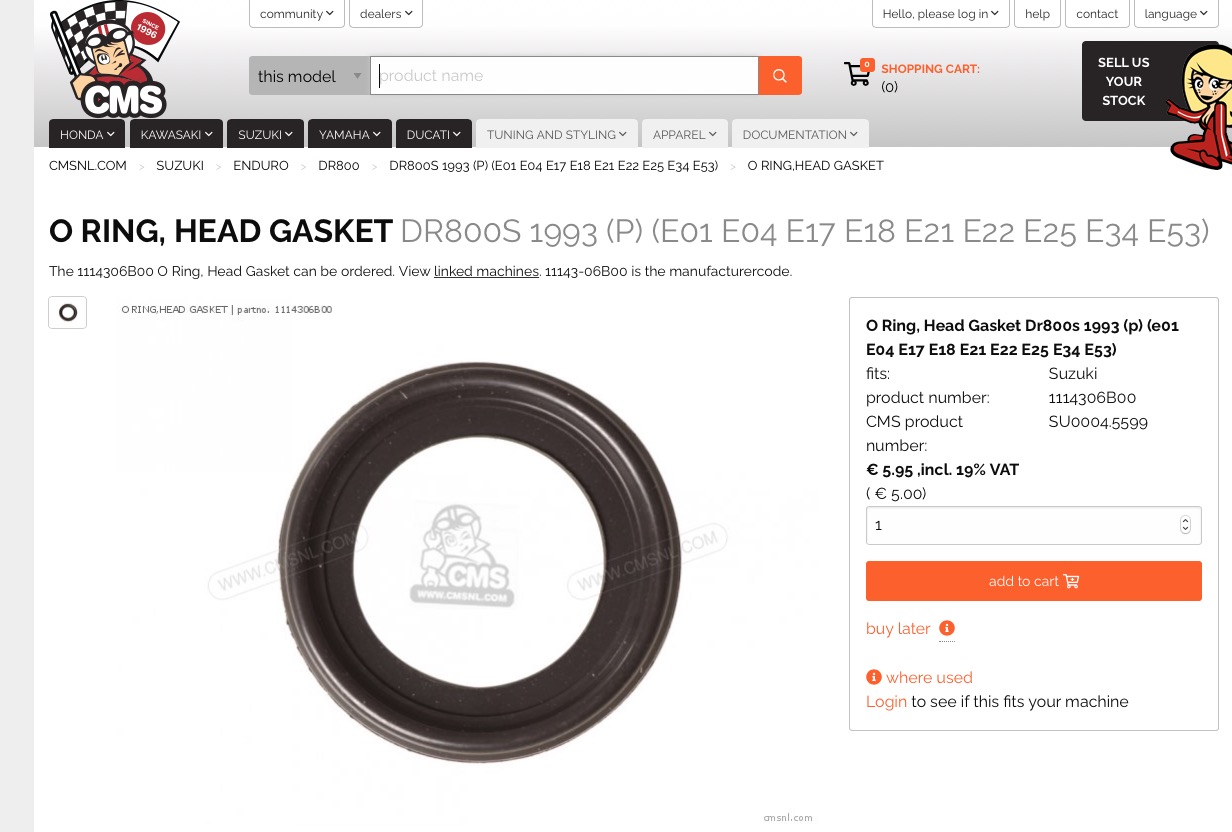The height and width of the screenshot is (832, 1232).
Task: Open the shopping cart icon
Action: [858, 73]
